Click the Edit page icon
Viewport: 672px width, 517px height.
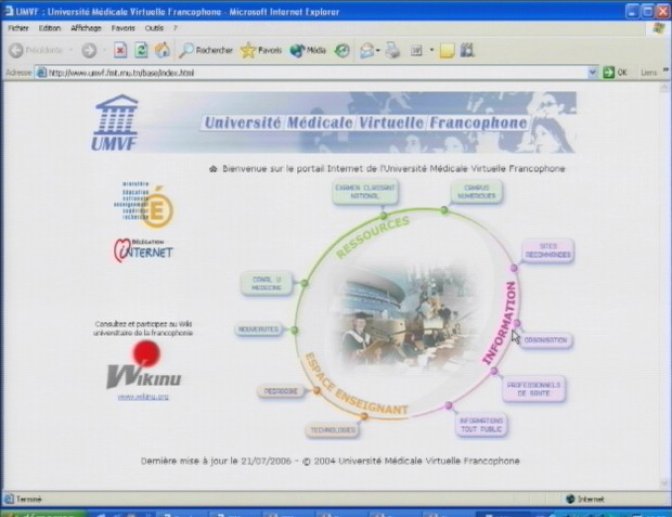[x=417, y=51]
